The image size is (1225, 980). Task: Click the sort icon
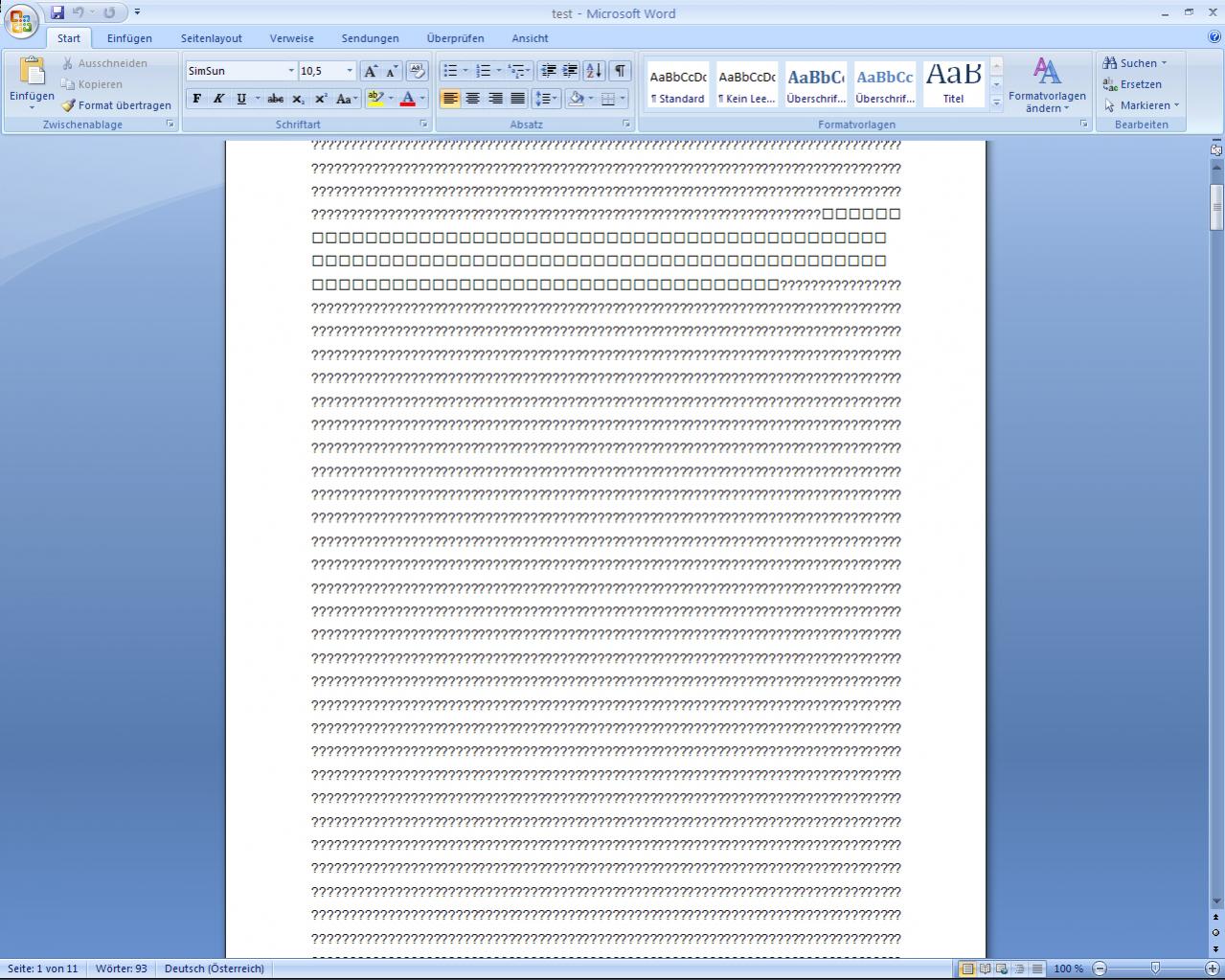pyautogui.click(x=594, y=71)
